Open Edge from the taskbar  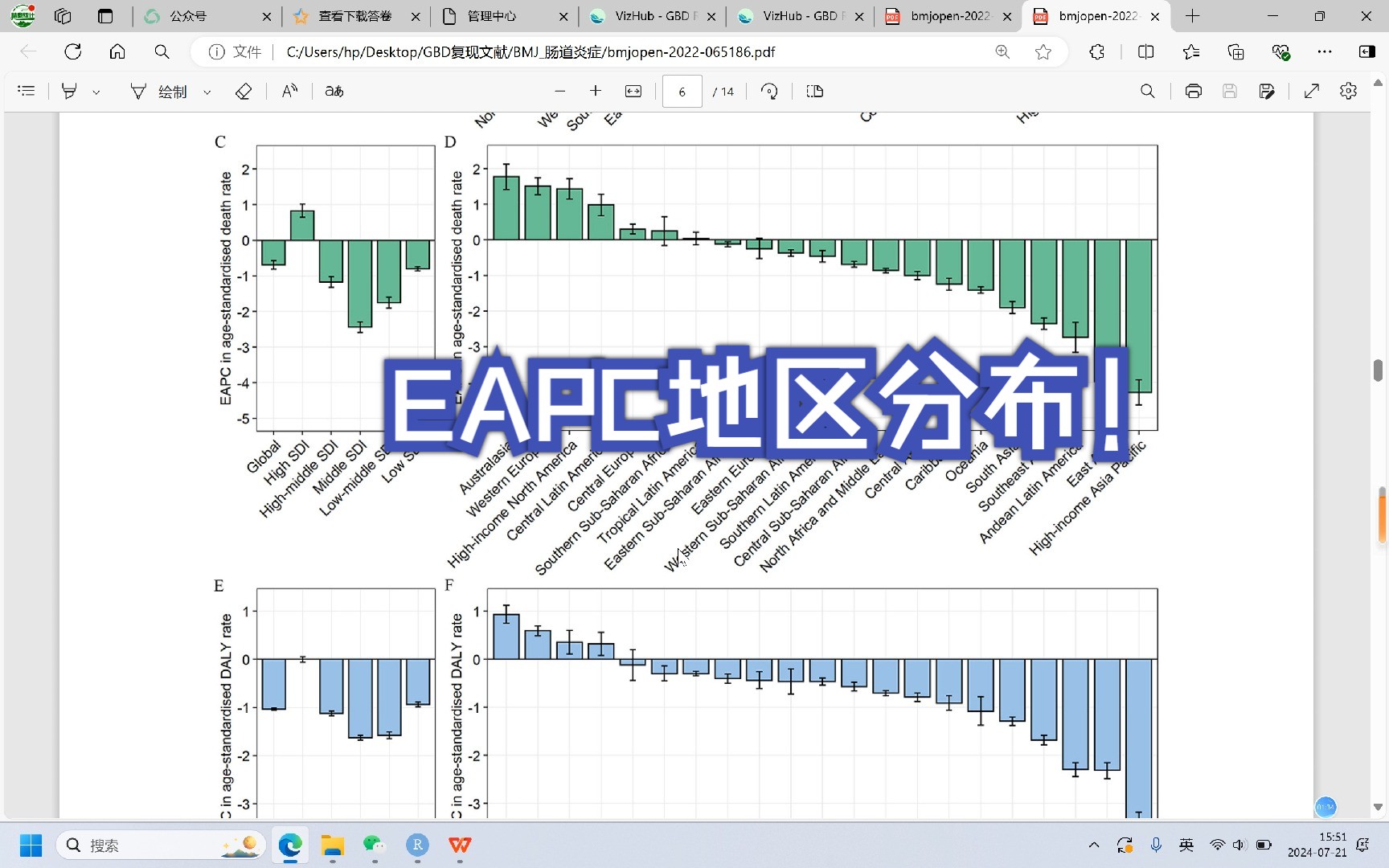coord(290,845)
